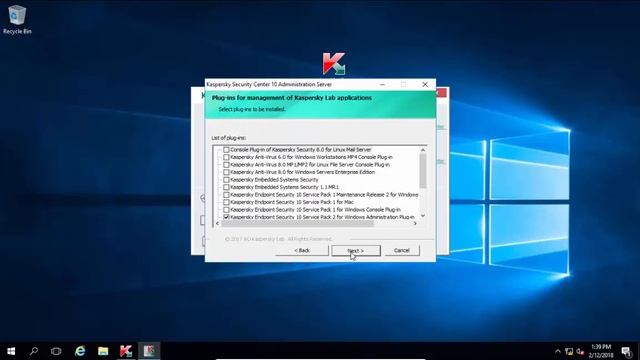
Task: Select 'Kaspersky Embedded Systems Security 1.1 MR1' text
Action: [284, 187]
